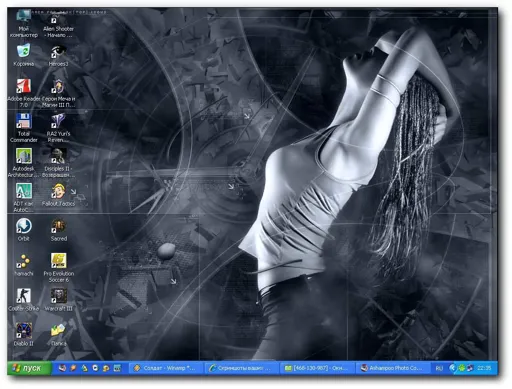Launch Fallout Tactics shortcut

(x=58, y=195)
